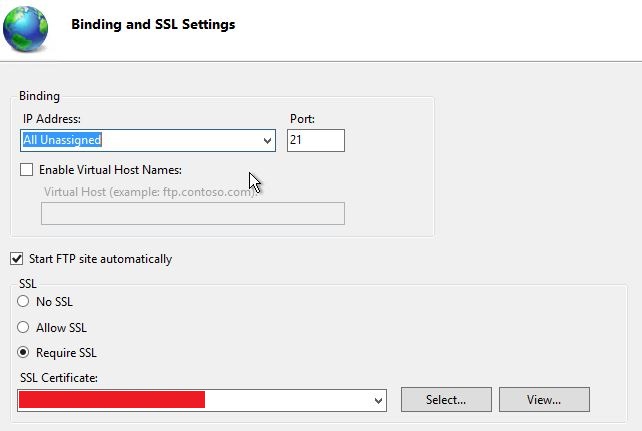Click the All Unassigned IP address field
642x431 pixels.
tap(148, 140)
